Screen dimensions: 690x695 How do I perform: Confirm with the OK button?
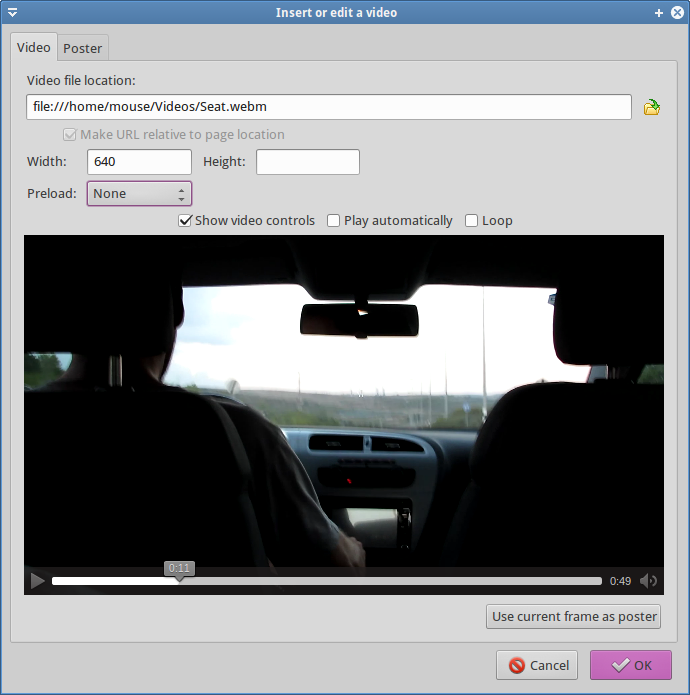click(x=631, y=665)
